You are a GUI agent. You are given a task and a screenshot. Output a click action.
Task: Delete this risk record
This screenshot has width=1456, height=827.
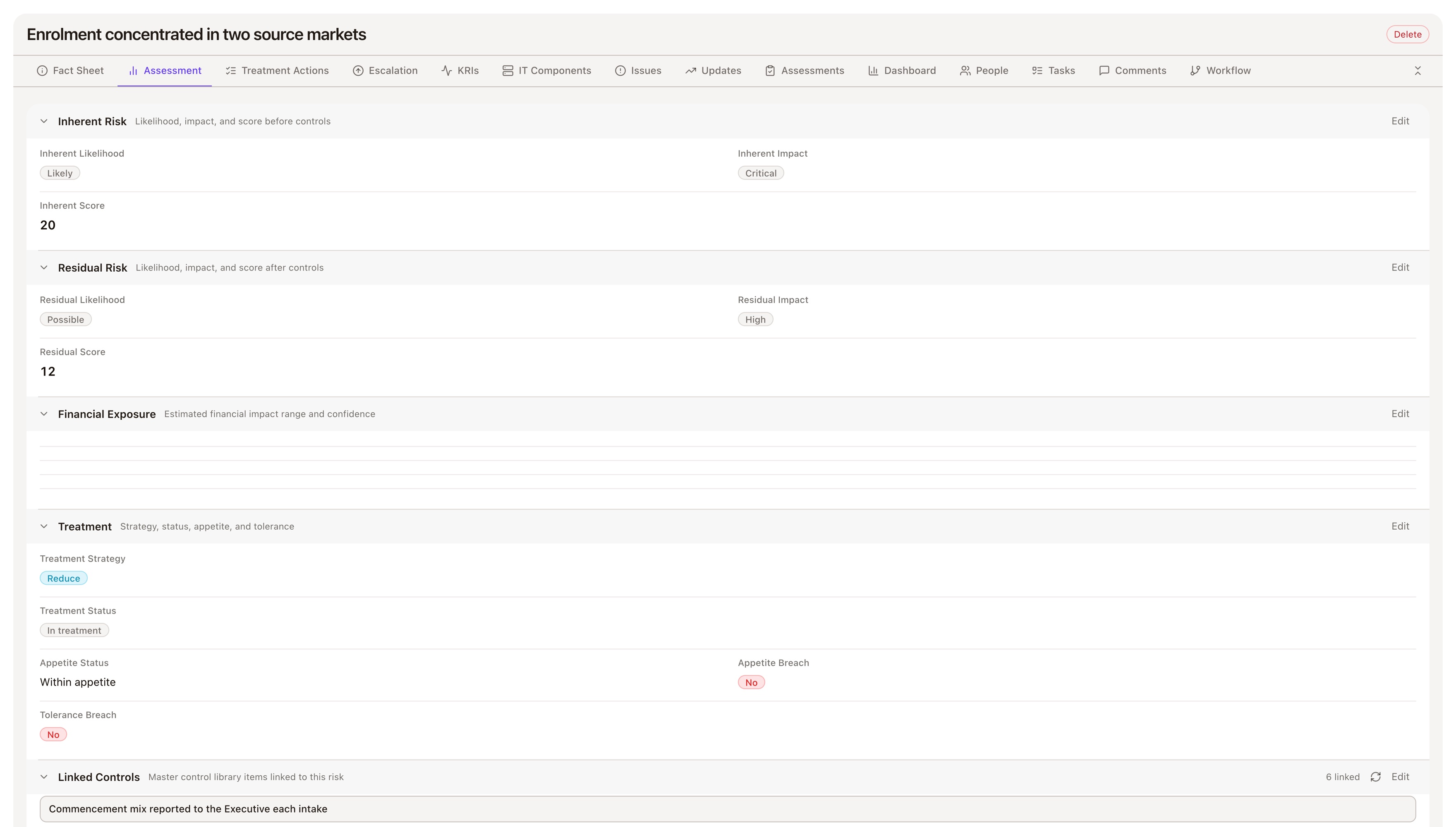click(x=1407, y=34)
